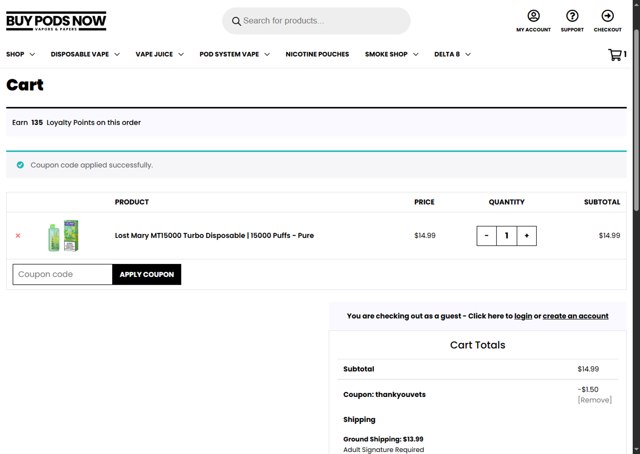Open the shopping cart icon

(615, 55)
